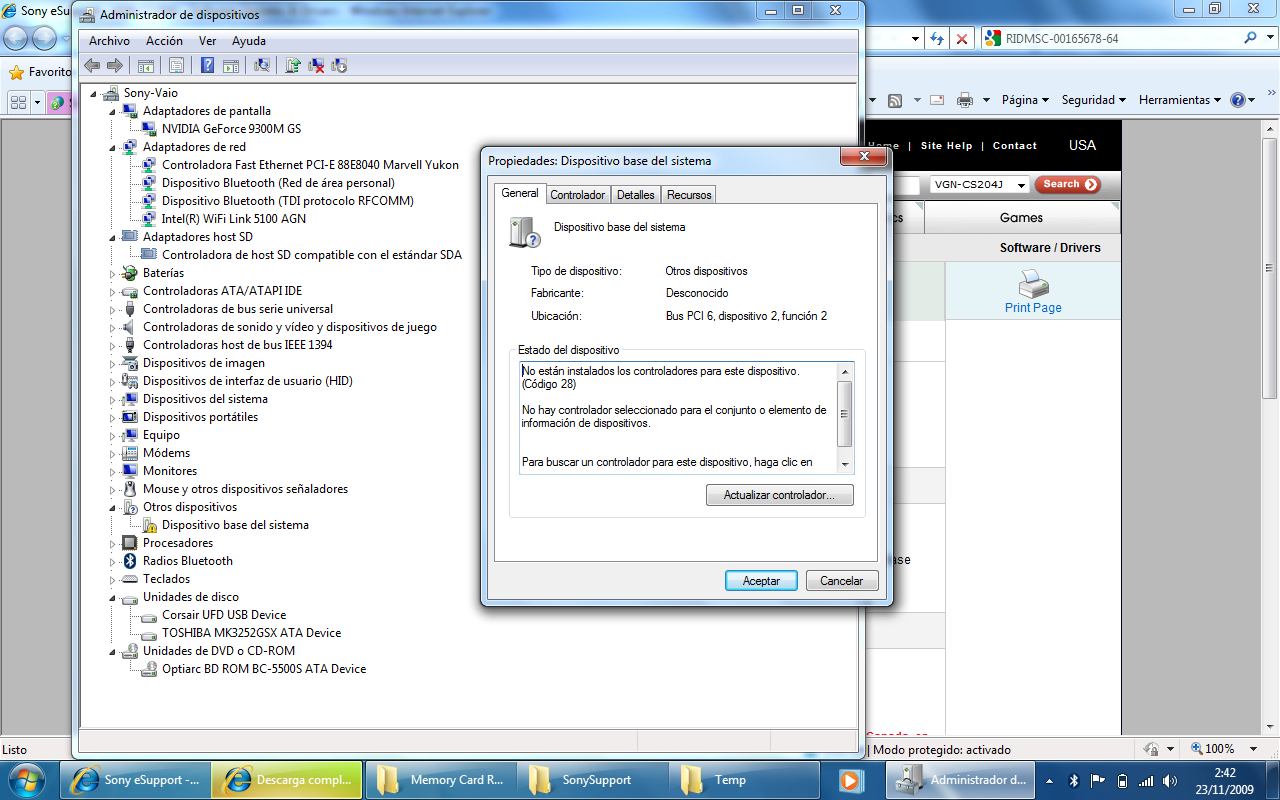Click the Windows Media Player taskbar icon
The image size is (1280, 800).
click(850, 780)
